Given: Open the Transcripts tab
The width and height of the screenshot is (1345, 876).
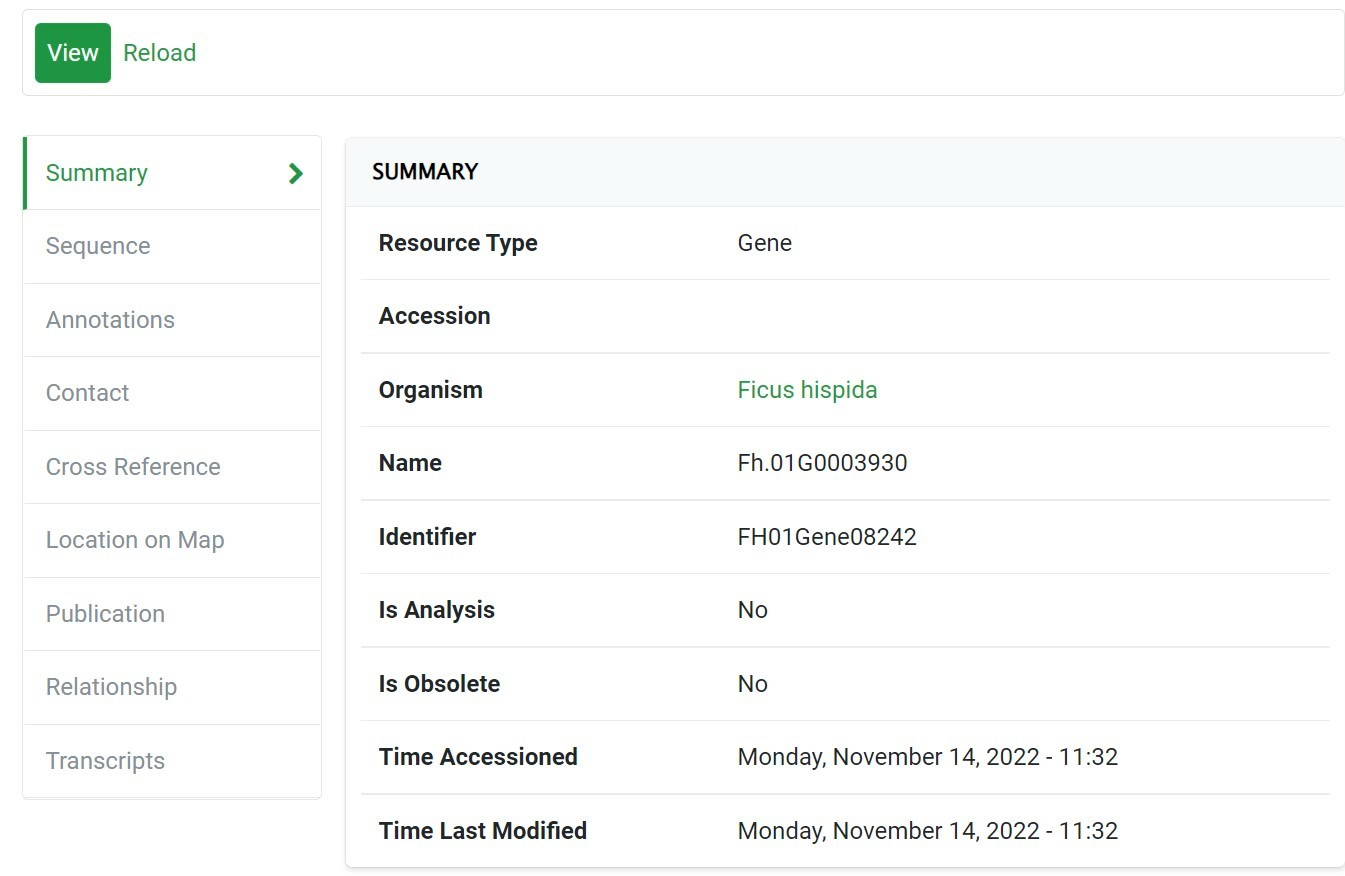Looking at the screenshot, I should tap(105, 761).
